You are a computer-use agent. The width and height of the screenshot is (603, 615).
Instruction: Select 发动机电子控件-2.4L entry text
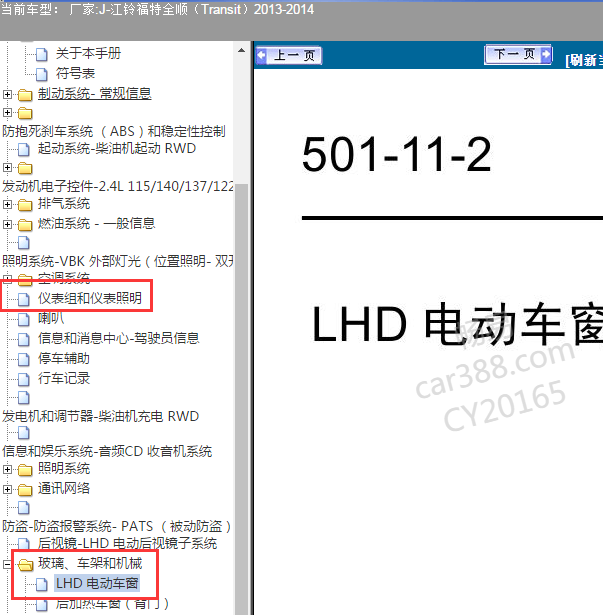pos(118,186)
